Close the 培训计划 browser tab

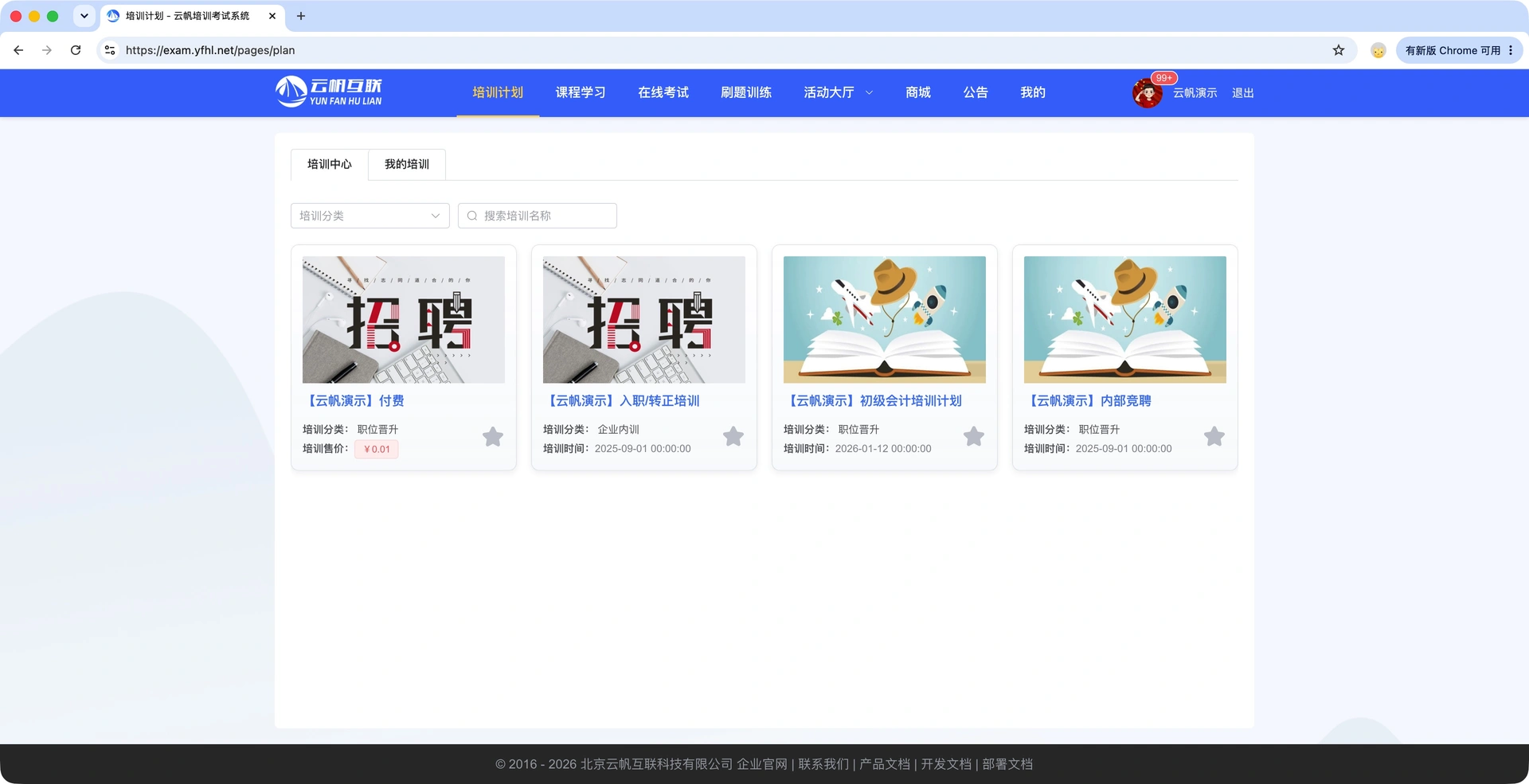272,16
